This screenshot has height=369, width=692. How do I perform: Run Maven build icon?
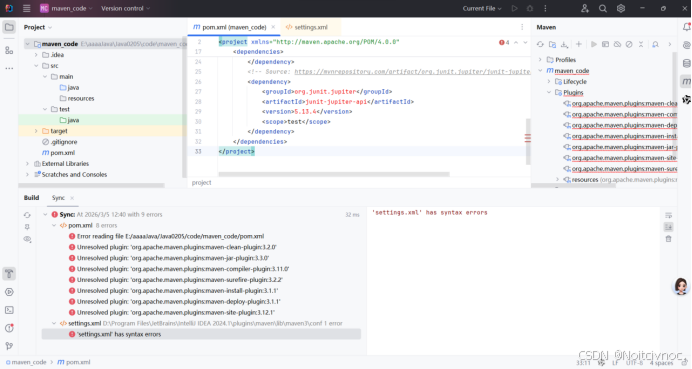click(x=594, y=44)
